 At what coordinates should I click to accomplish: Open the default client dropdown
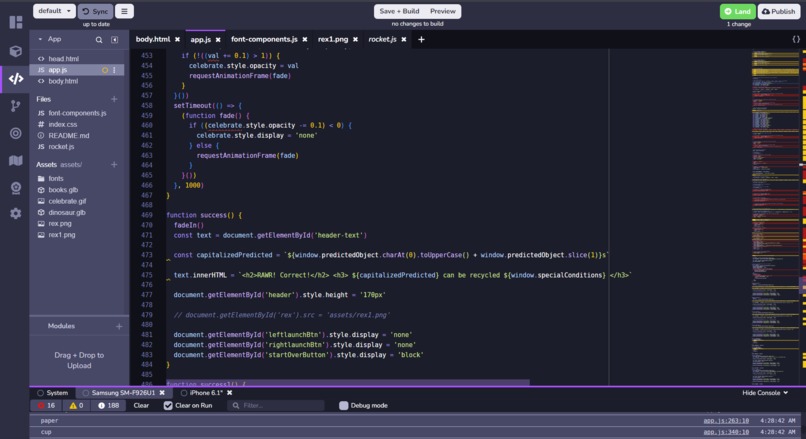[54, 11]
